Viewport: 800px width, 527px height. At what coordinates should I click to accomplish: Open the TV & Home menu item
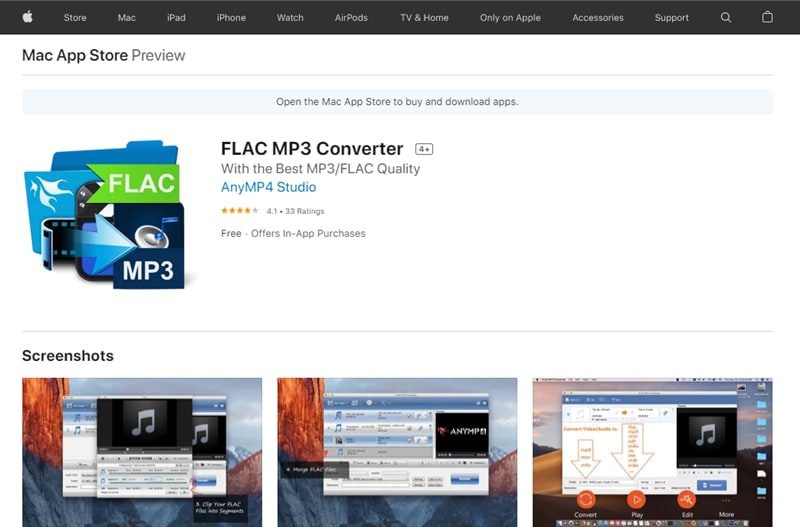pyautogui.click(x=424, y=17)
